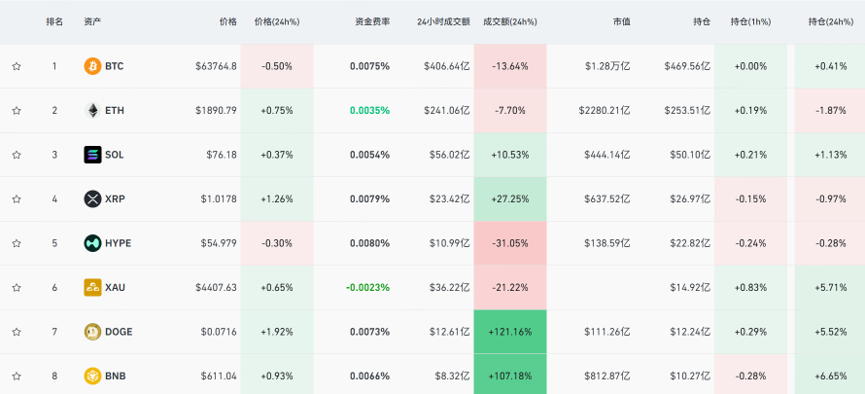Sort by 价格(24h%) column header
Viewport: 865px width, 394px height.
277,22
